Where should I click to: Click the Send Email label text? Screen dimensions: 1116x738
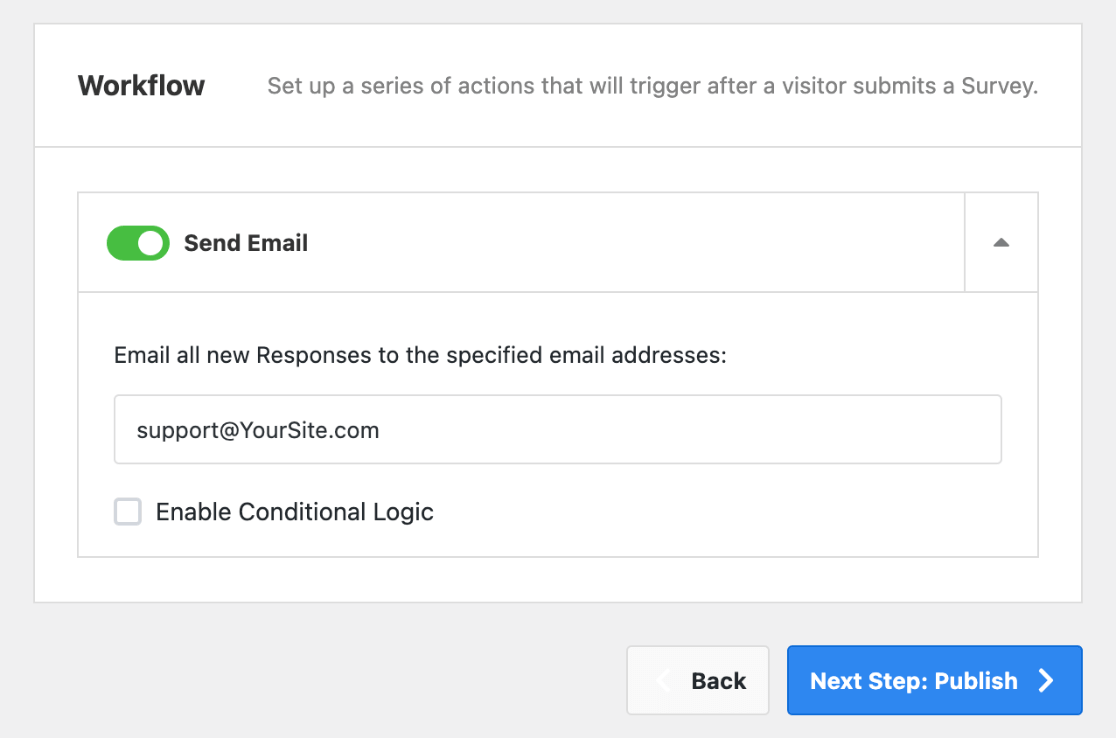pos(246,243)
